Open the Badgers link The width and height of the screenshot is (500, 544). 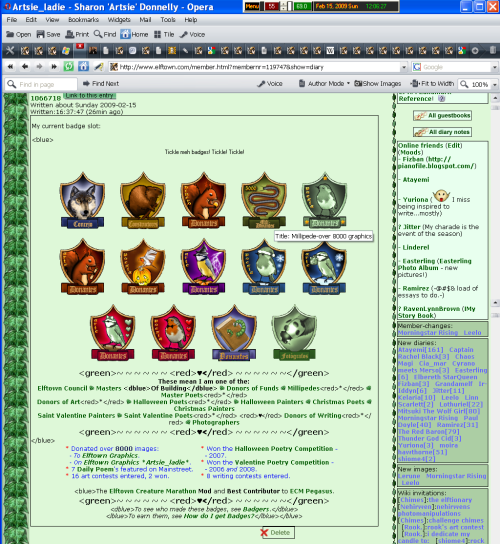[256, 509]
